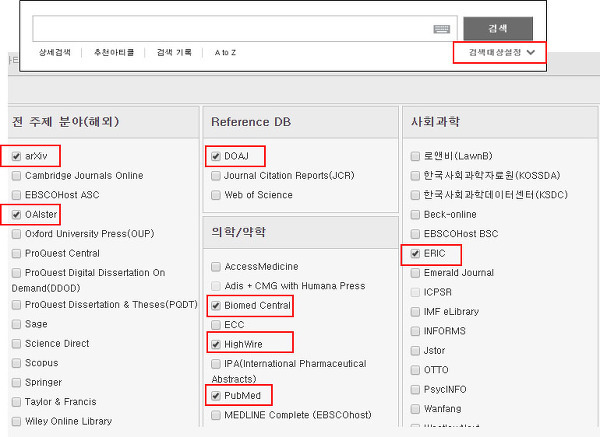Open the virtual keyboard icon in search box

[x=442, y=29]
